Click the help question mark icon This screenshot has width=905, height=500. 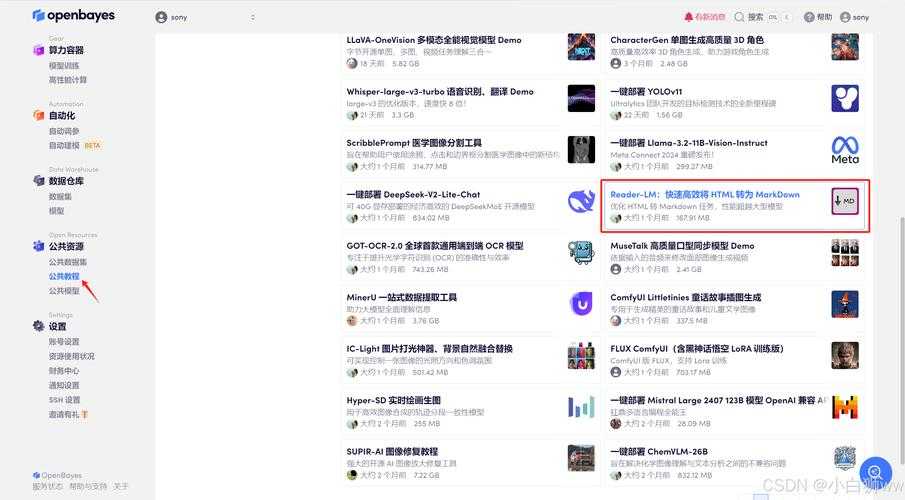pos(809,17)
